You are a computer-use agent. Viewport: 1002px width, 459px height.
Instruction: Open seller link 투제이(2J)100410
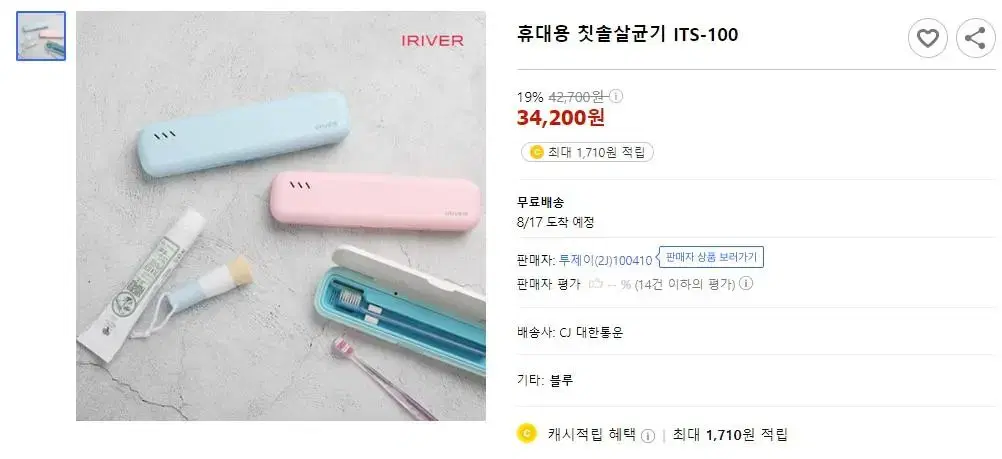point(605,260)
